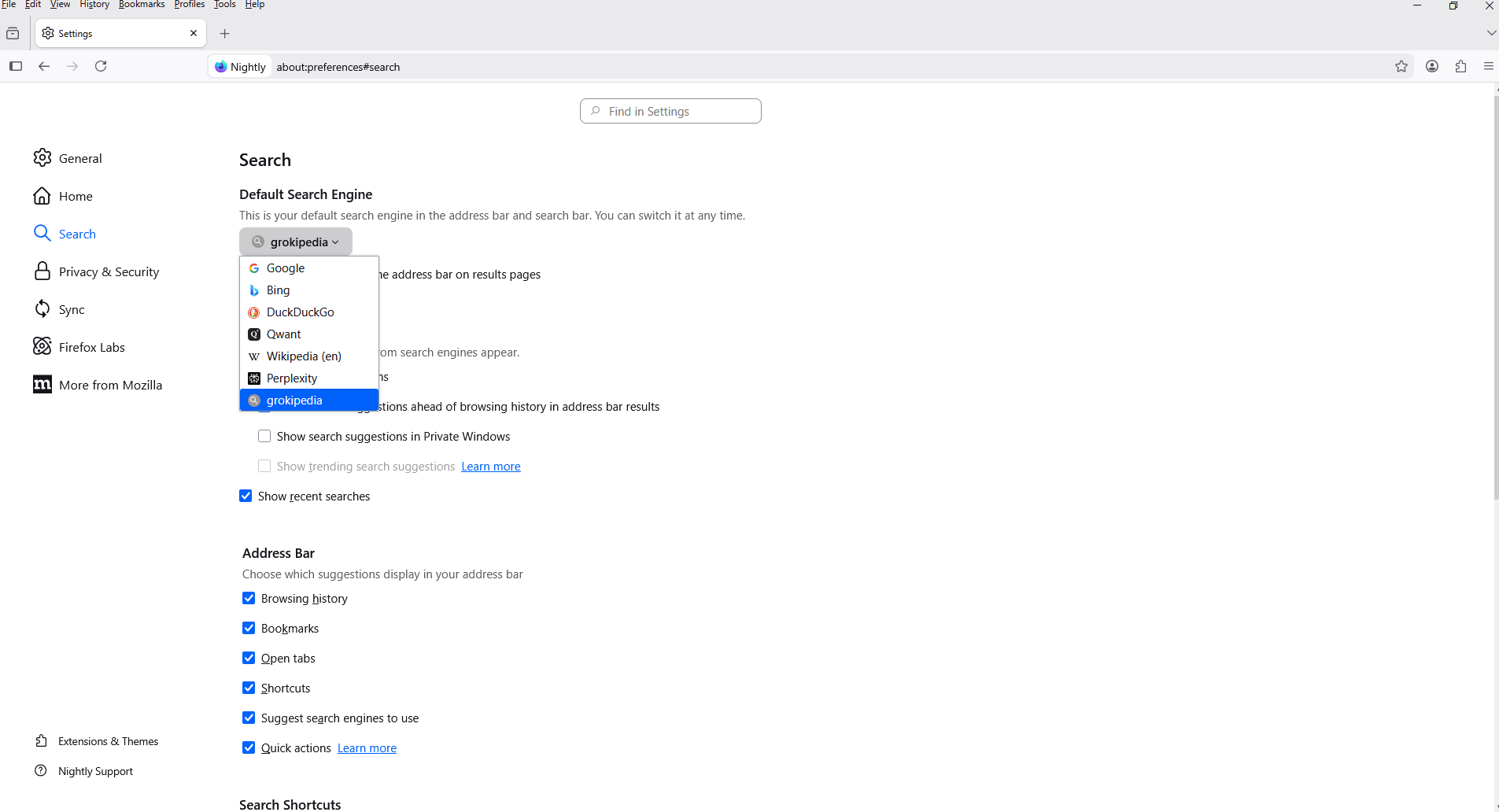The image size is (1499, 812).
Task: Open Firefox Labs category
Action: coord(79,347)
